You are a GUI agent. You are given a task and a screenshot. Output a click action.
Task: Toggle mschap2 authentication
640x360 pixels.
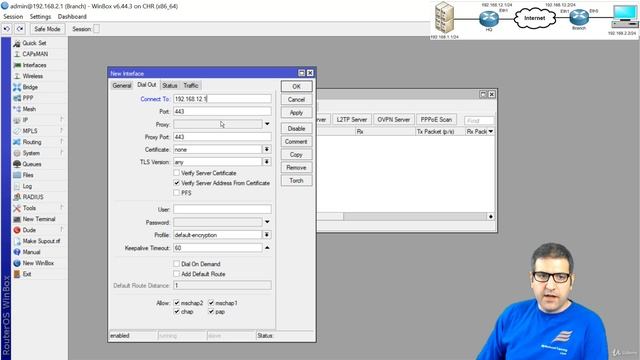[x=177, y=303]
